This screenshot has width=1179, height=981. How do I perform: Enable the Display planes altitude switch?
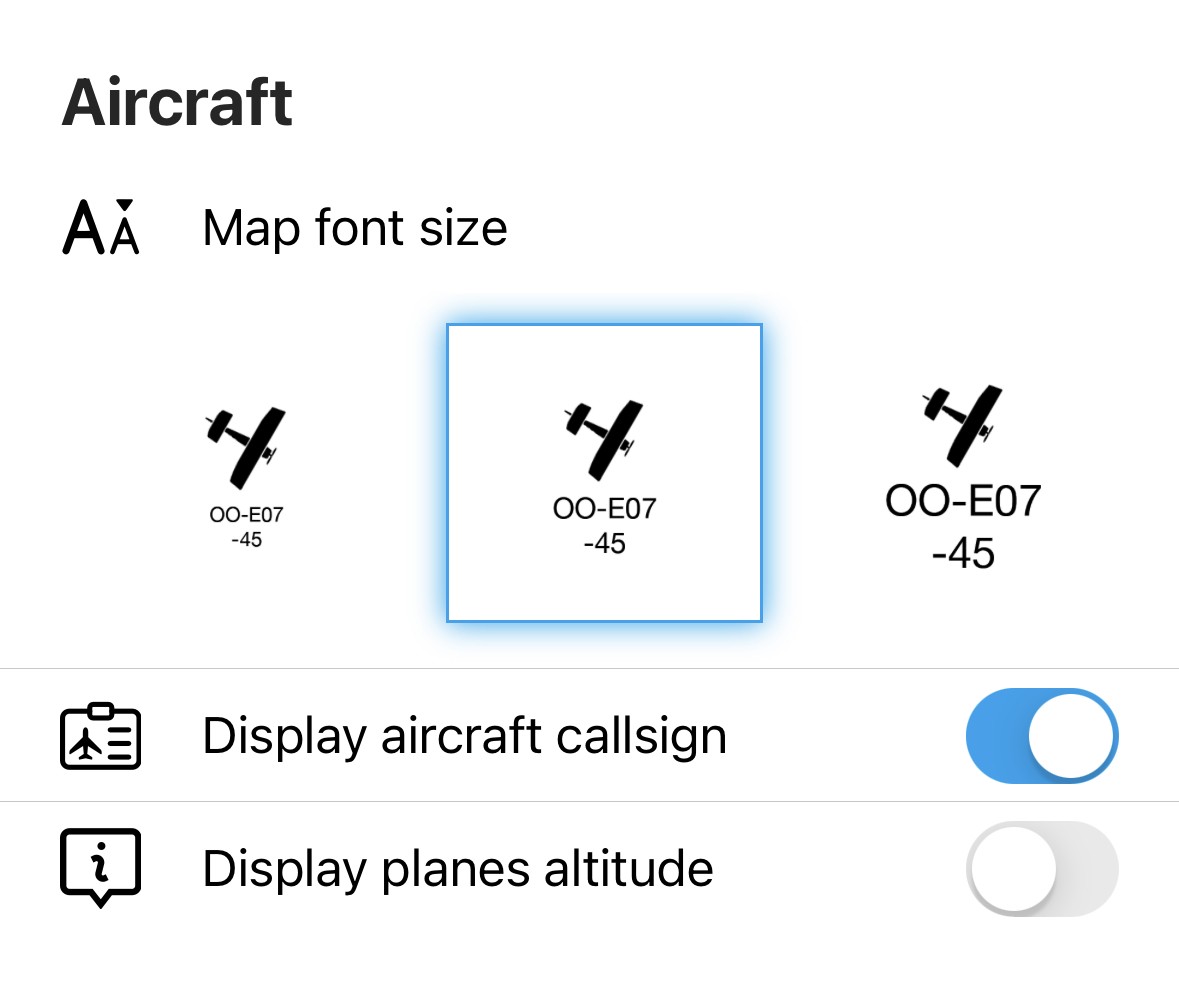[x=1042, y=869]
